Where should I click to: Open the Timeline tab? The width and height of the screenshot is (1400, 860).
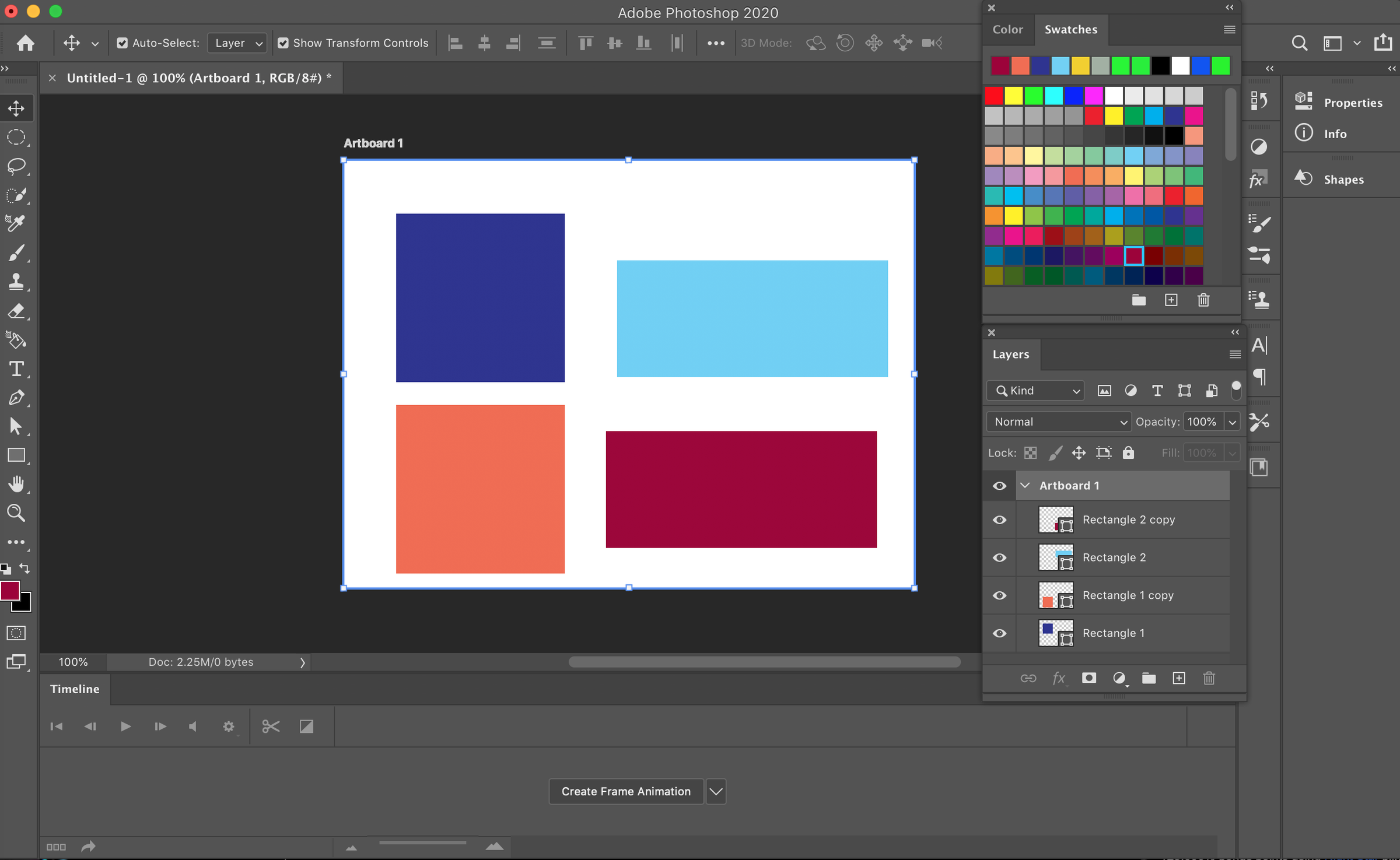74,689
